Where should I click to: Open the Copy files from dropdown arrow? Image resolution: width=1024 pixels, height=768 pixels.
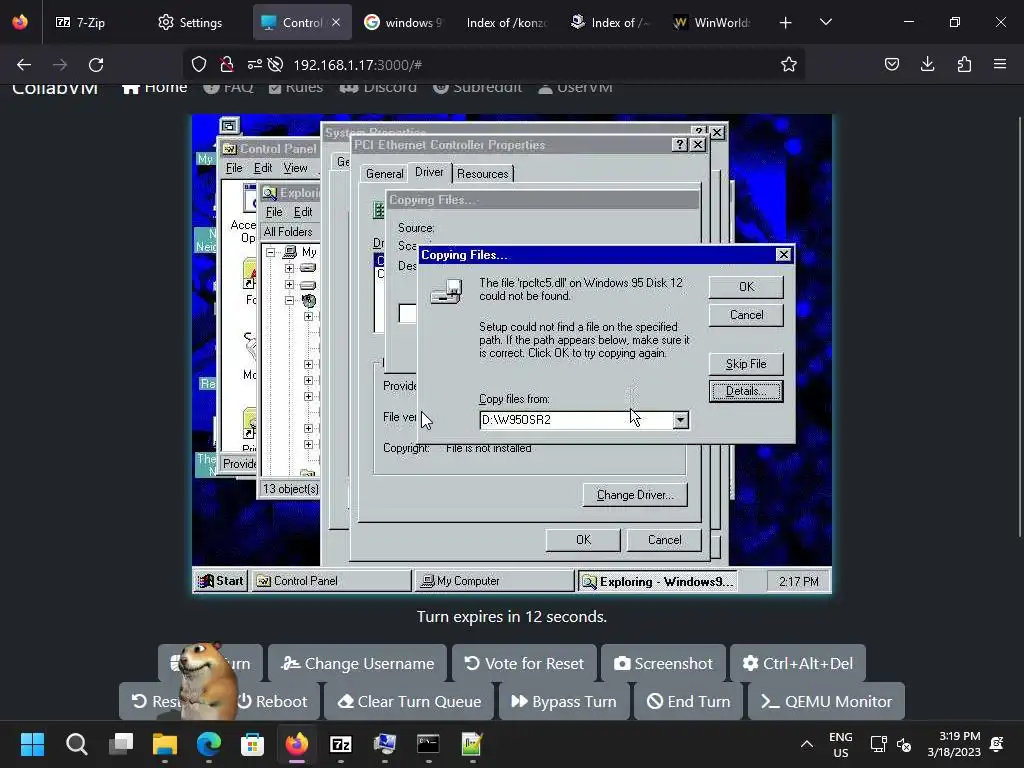(x=680, y=420)
